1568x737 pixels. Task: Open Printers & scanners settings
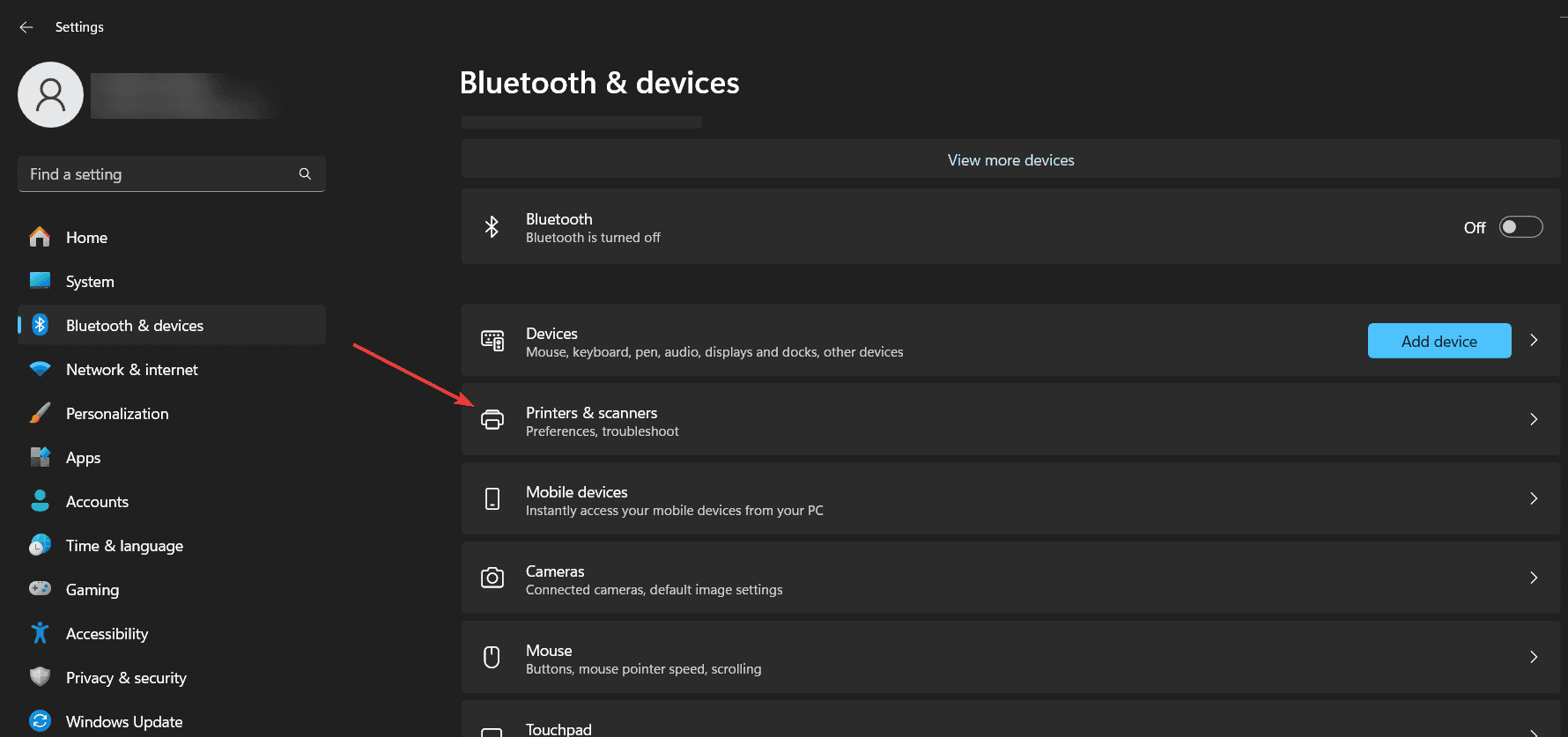pos(1010,419)
